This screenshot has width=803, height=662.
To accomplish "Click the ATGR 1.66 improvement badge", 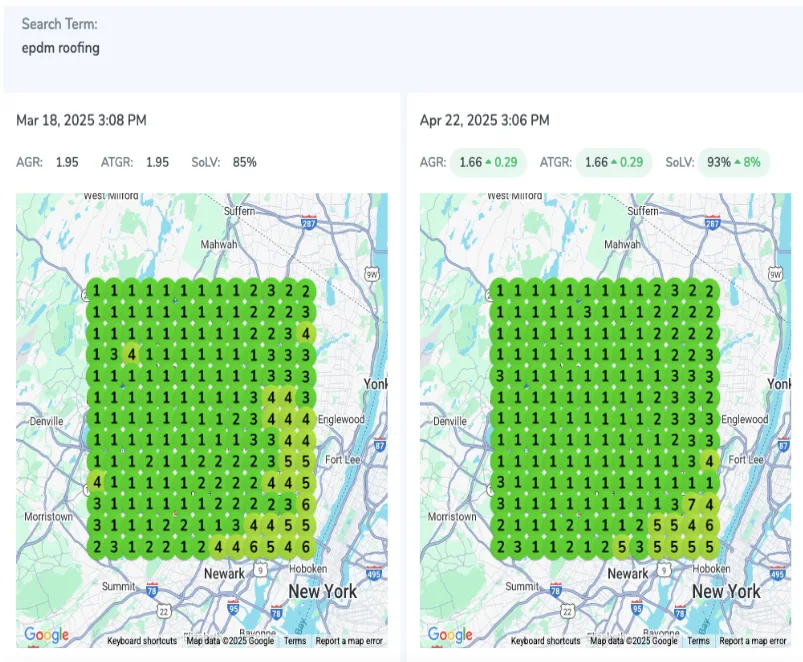I will tap(614, 162).
